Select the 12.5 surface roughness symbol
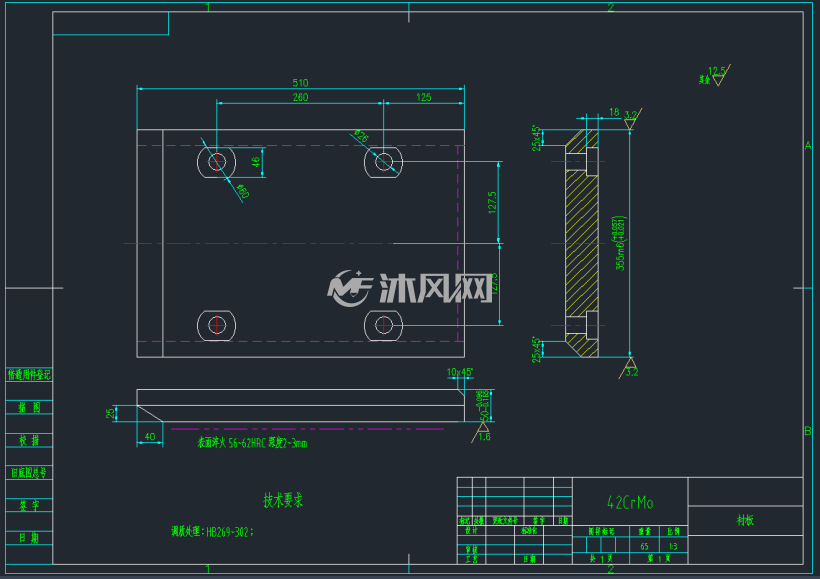Screen dimensions: 820x579 click(x=718, y=75)
